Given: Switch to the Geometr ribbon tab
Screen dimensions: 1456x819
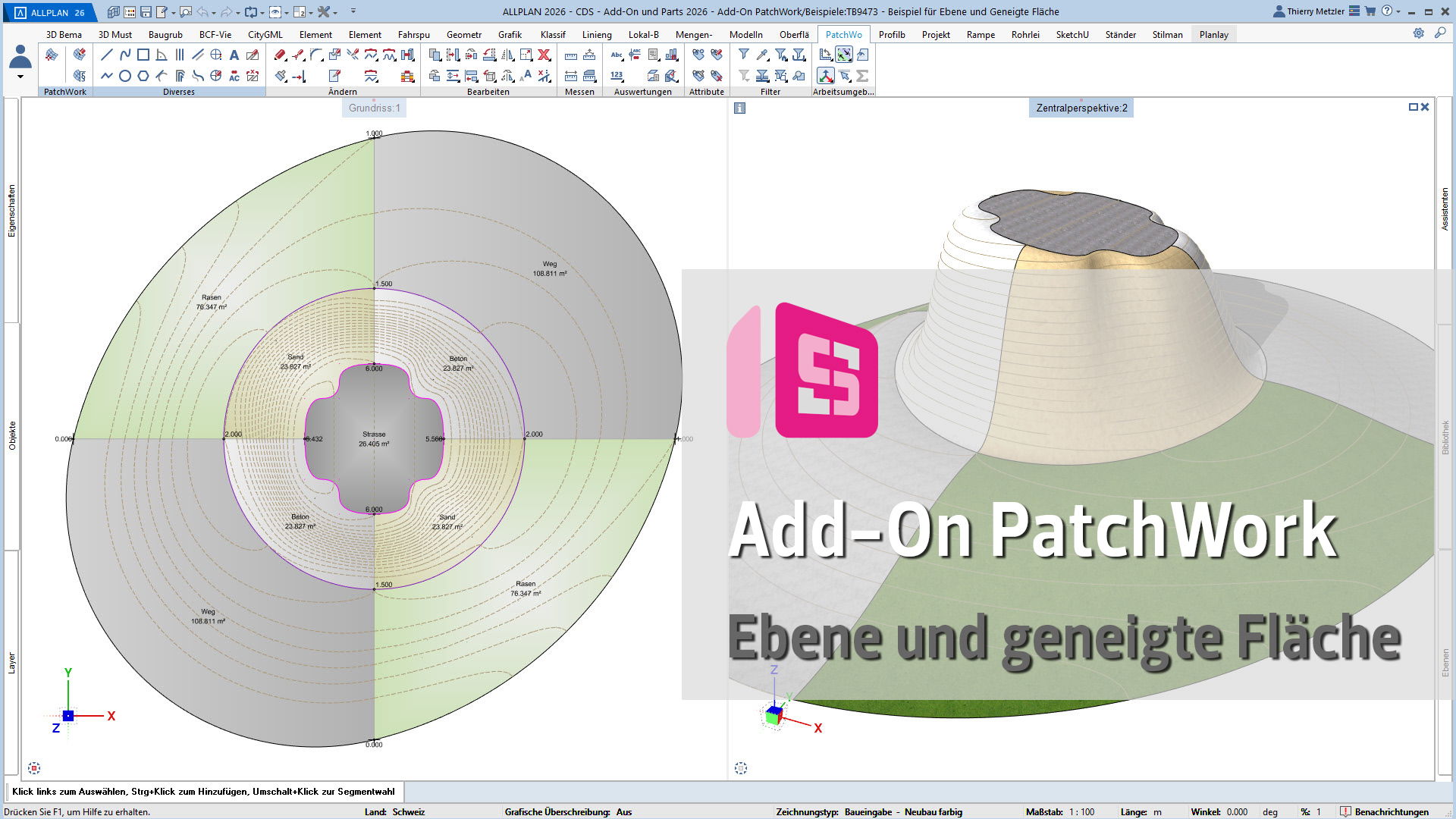Looking at the screenshot, I should [463, 35].
